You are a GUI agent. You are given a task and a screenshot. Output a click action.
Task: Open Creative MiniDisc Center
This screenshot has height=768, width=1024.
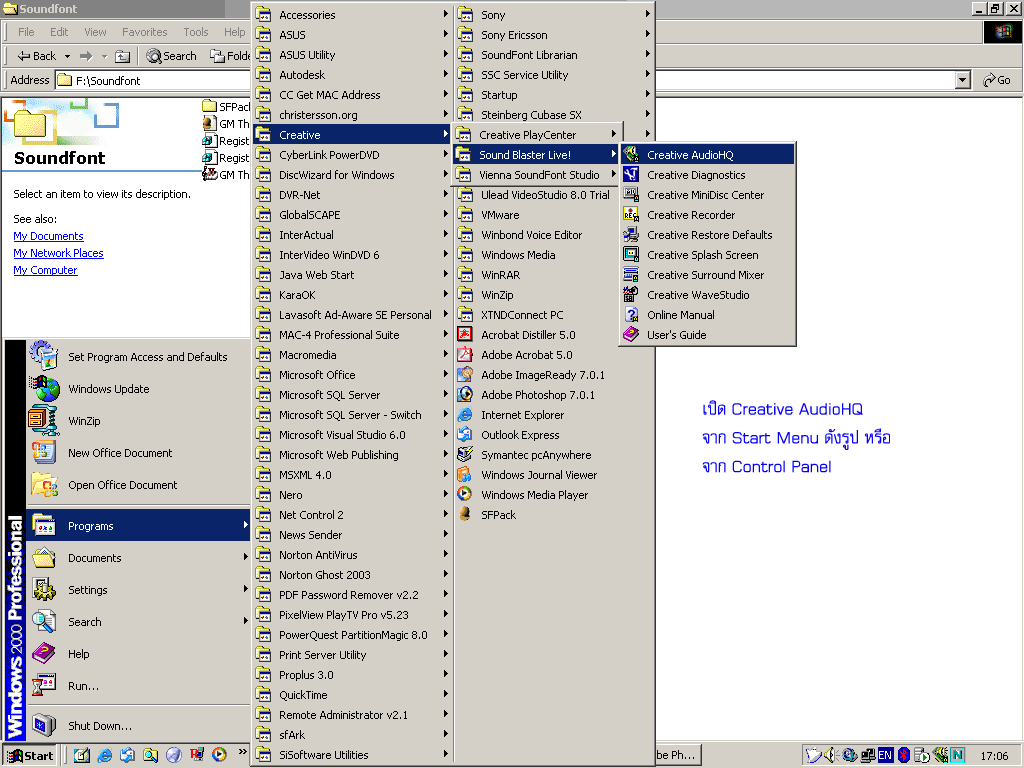[707, 195]
